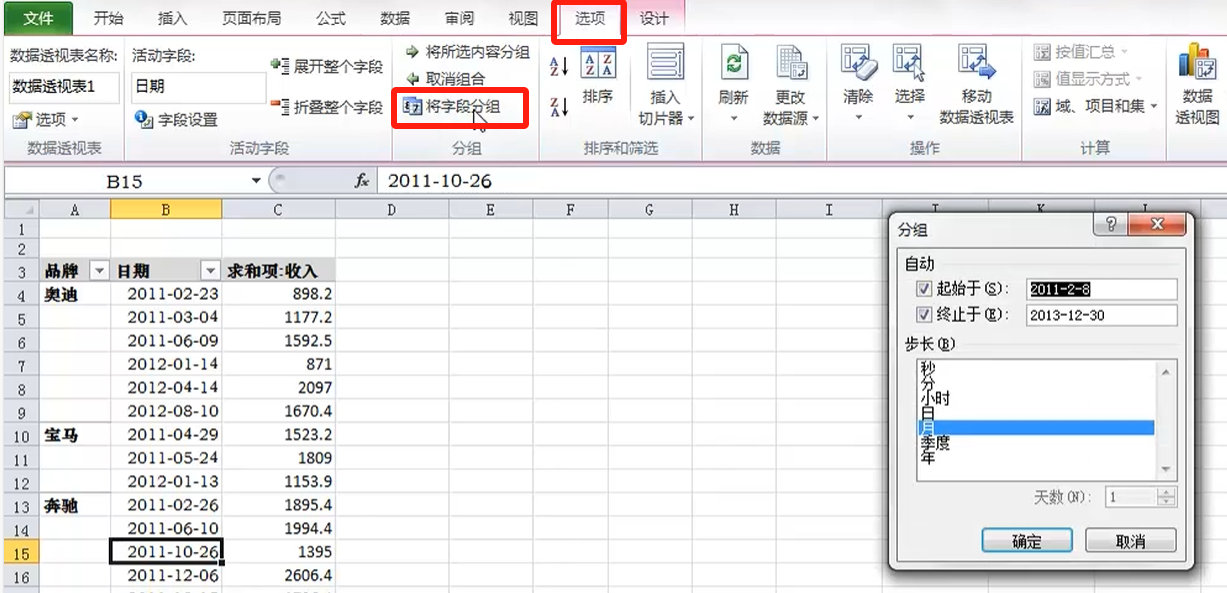Screen dimensions: 1227x593
Task: Expand the 插入切片器 dropdown arrow
Action: click(689, 119)
